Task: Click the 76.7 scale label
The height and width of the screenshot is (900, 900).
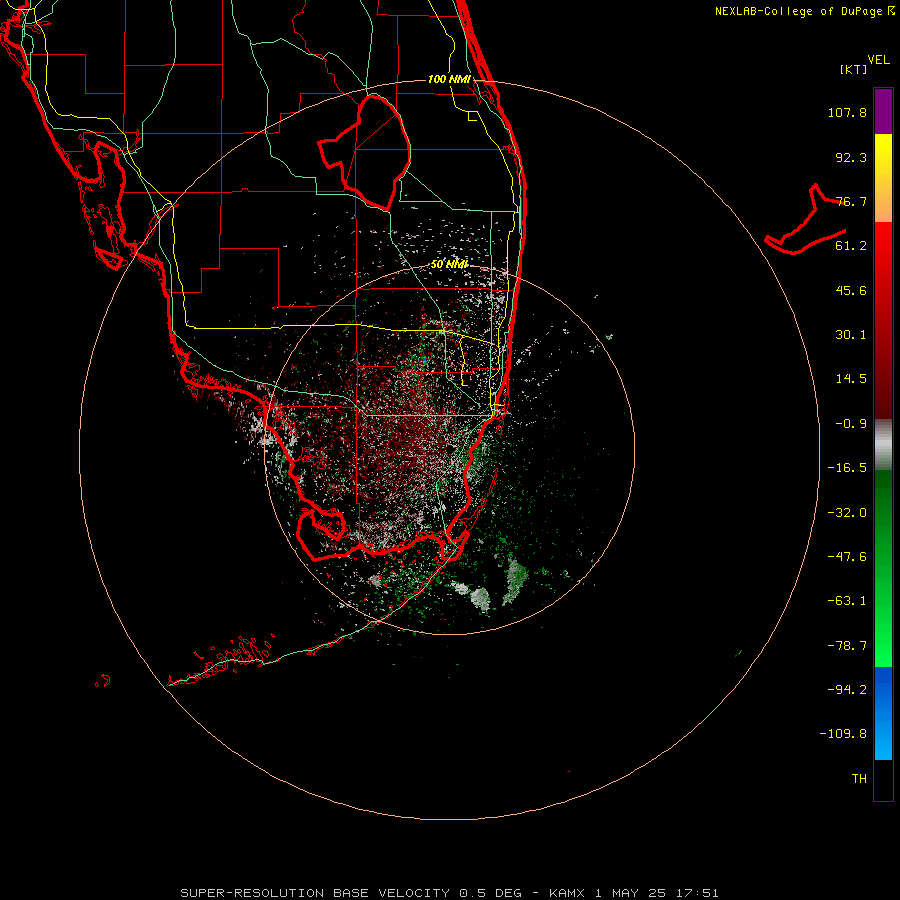Action: tap(851, 201)
